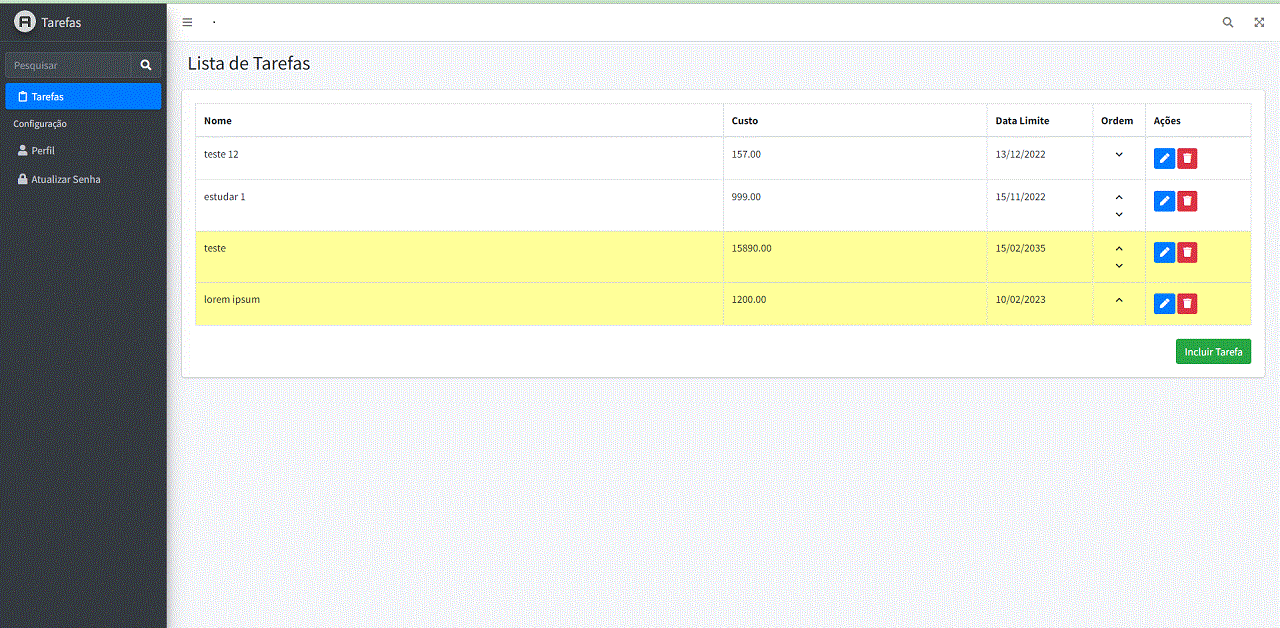This screenshot has width=1280, height=628.
Task: Move 'teste' task up
Action: click(x=1119, y=248)
